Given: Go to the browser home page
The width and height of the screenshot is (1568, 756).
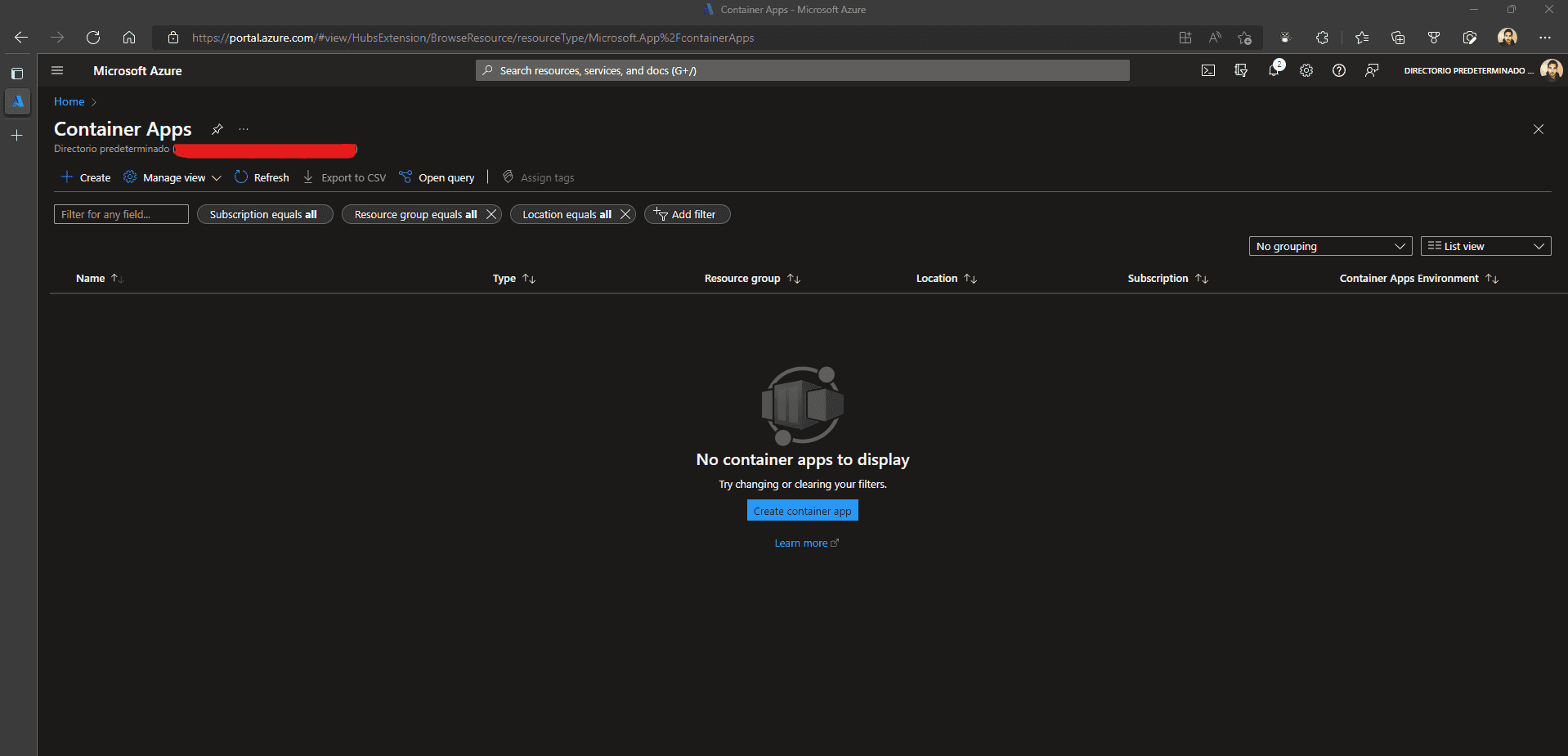Looking at the screenshot, I should (x=129, y=38).
